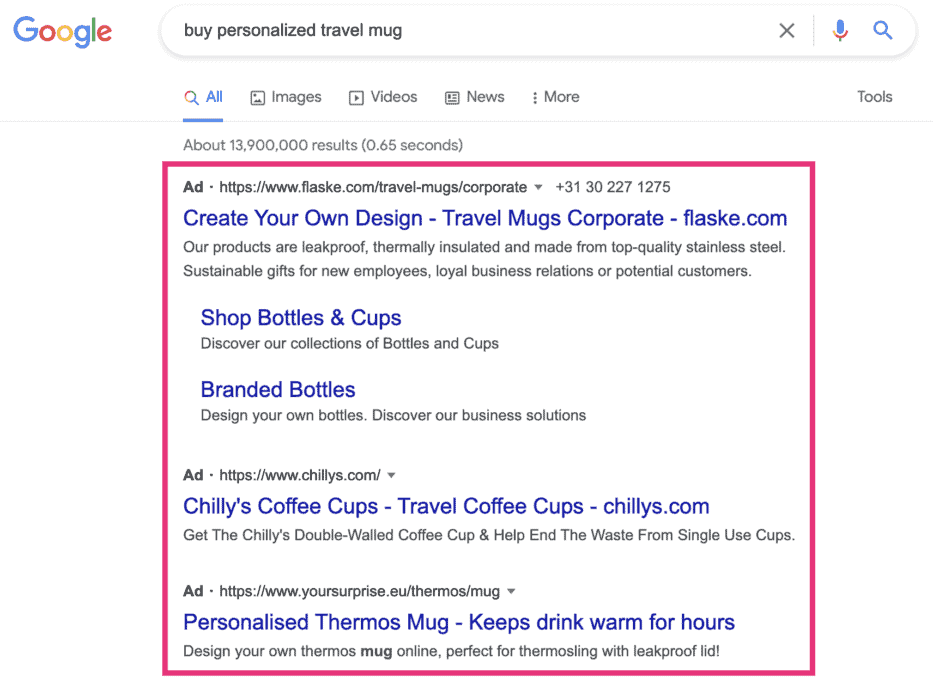
Task: Open the More search categories menu
Action: point(555,97)
